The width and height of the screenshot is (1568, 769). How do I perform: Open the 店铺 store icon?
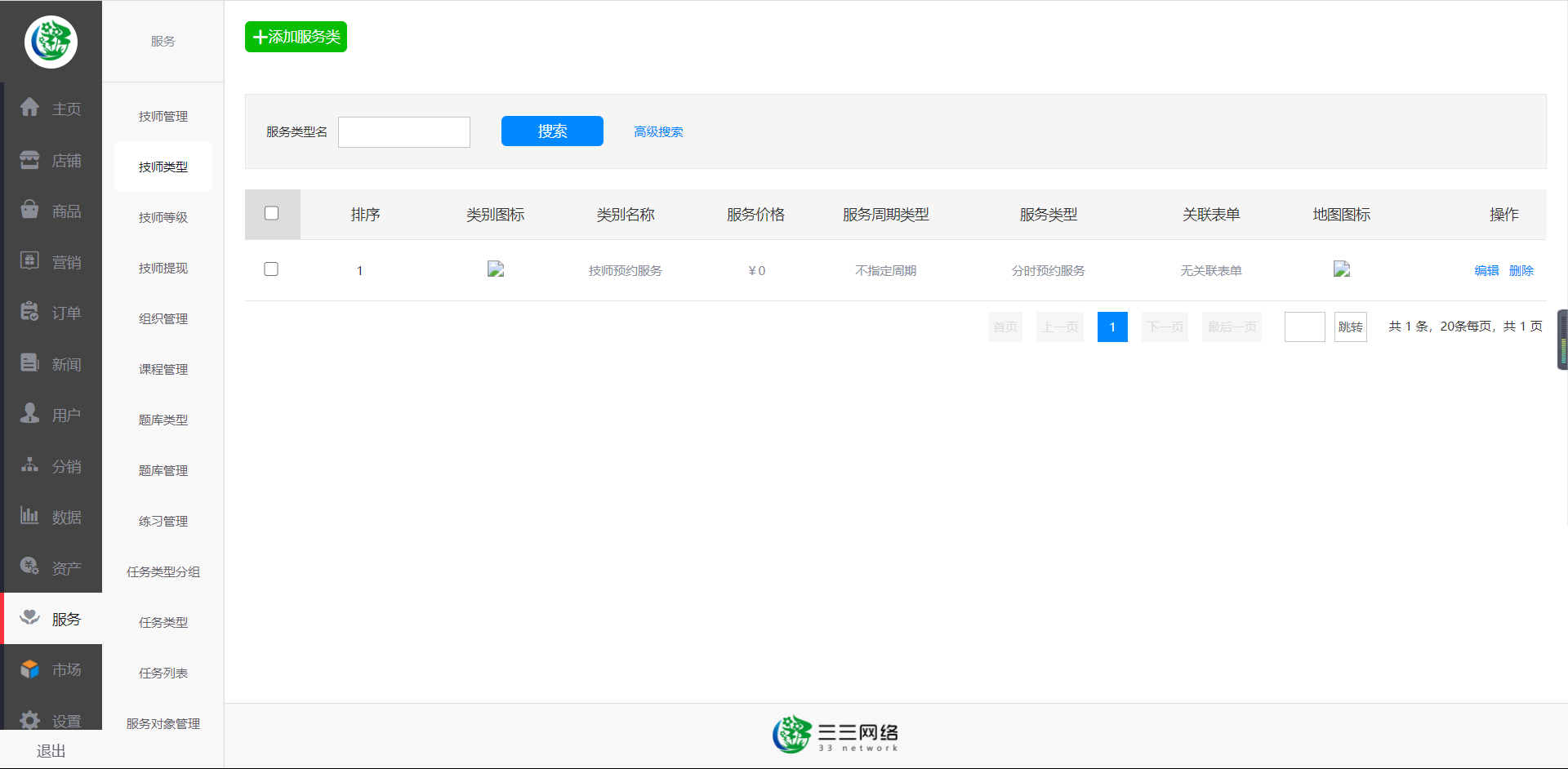click(30, 160)
